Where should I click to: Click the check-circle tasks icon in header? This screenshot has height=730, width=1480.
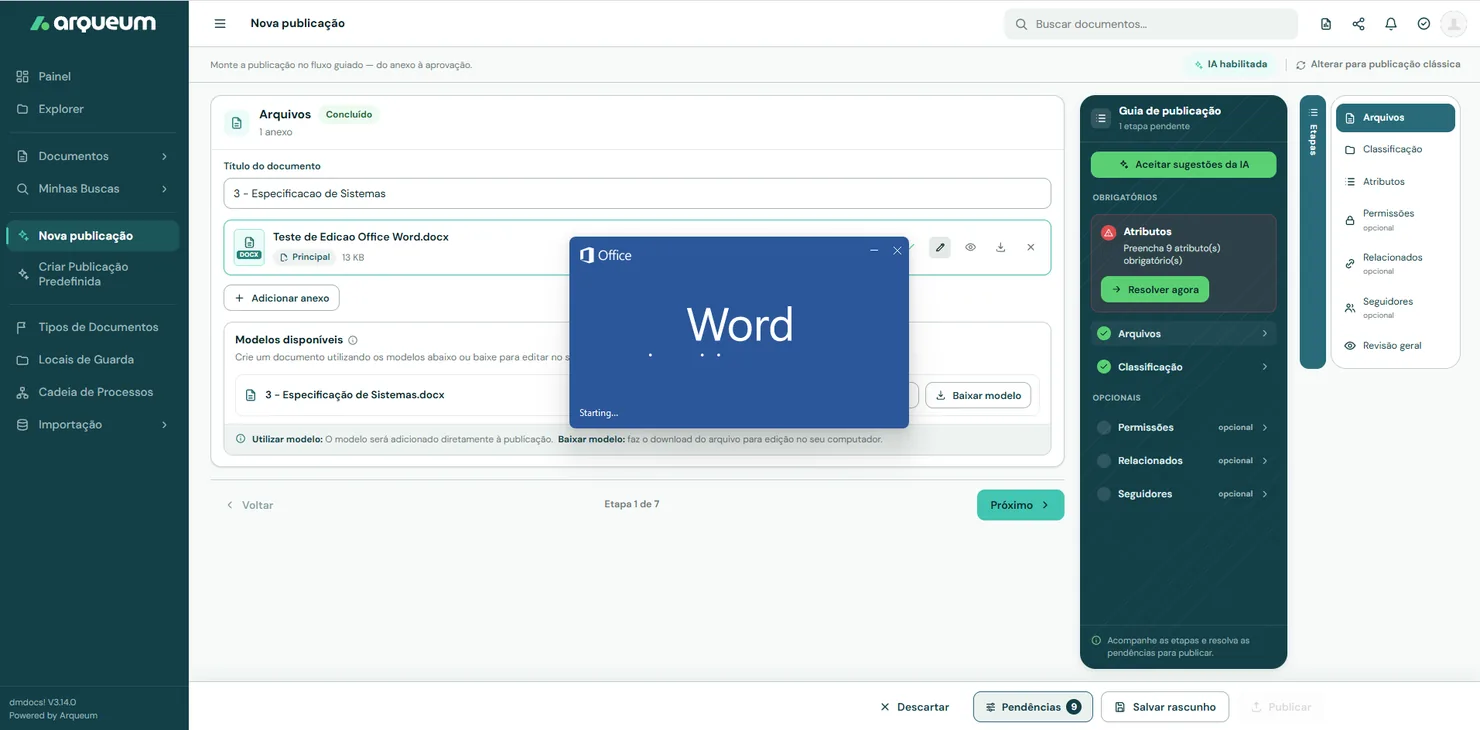coord(1424,24)
